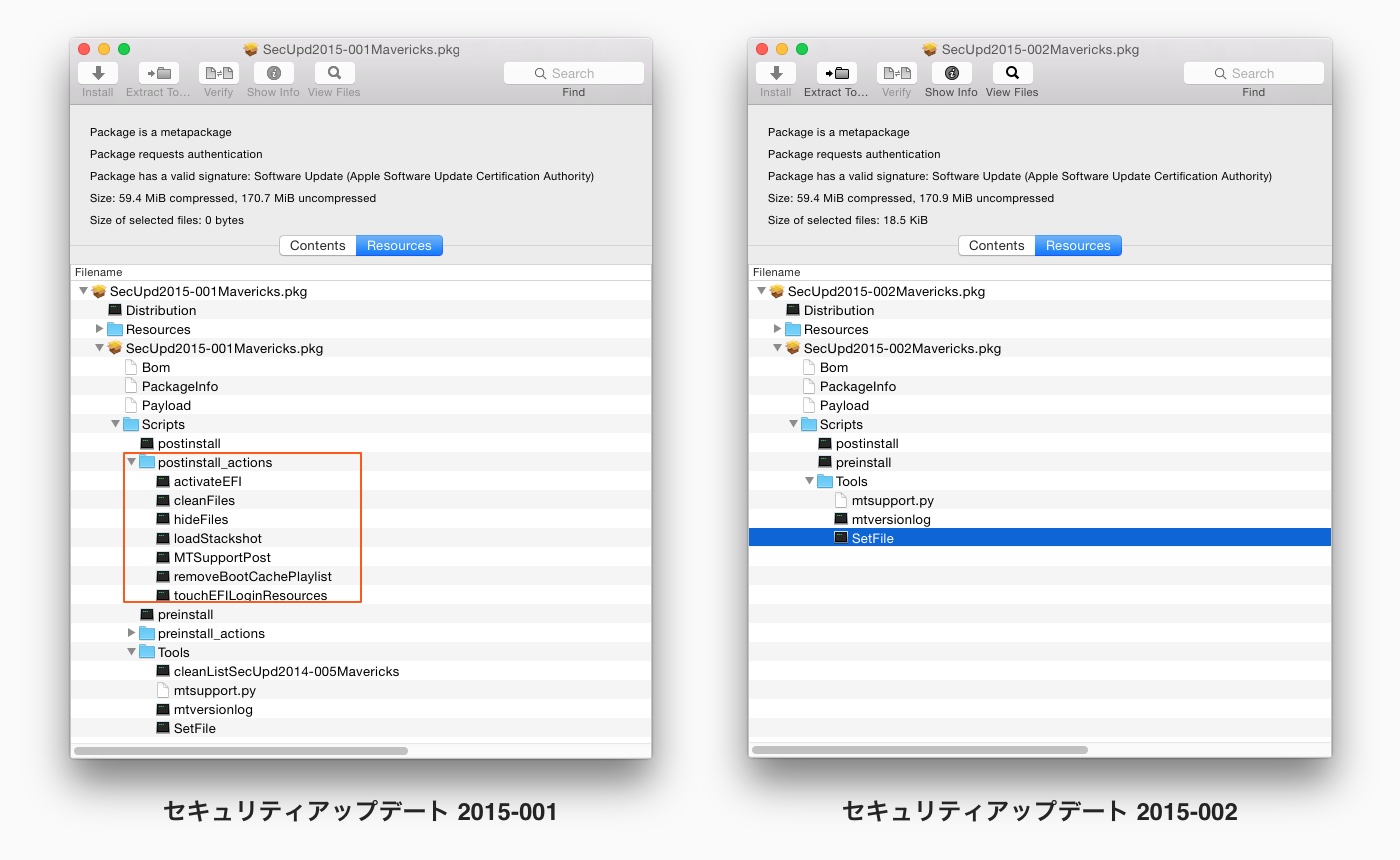This screenshot has height=860, width=1400.
Task: Click highlighted SetFile icon in 2015-002 window
Action: [841, 538]
